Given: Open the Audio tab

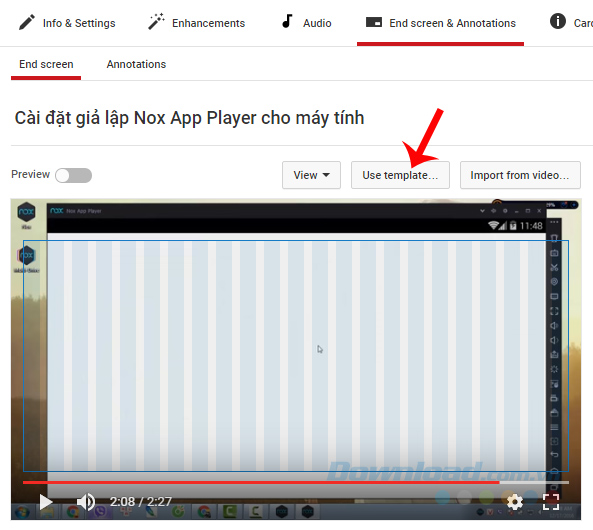Looking at the screenshot, I should pos(306,23).
